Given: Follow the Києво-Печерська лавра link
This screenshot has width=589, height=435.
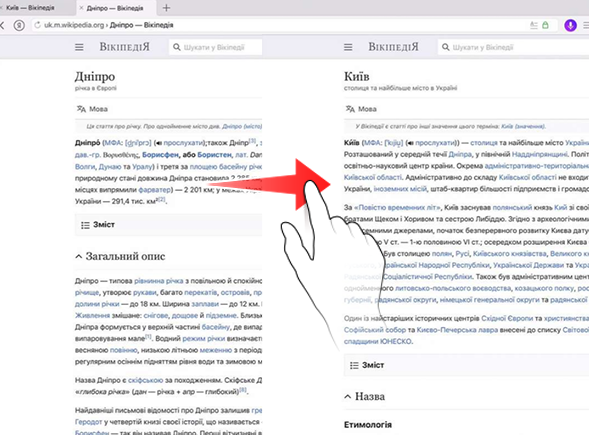Looking at the screenshot, I should [x=457, y=330].
